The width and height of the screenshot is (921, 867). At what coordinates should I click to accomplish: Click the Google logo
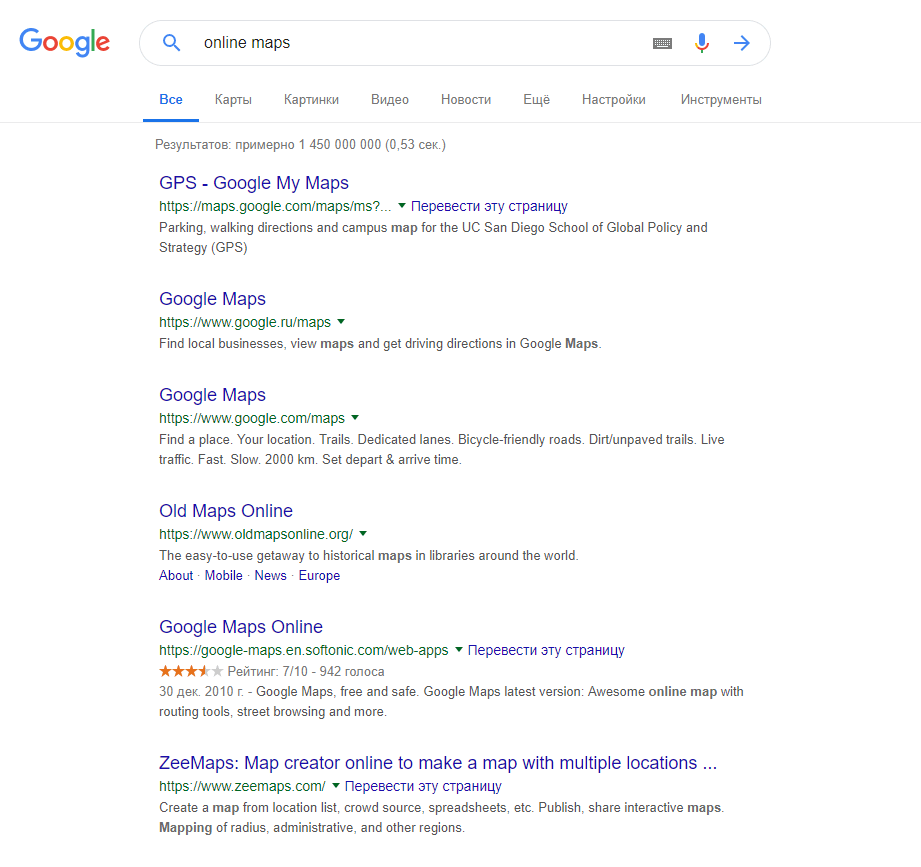(65, 42)
